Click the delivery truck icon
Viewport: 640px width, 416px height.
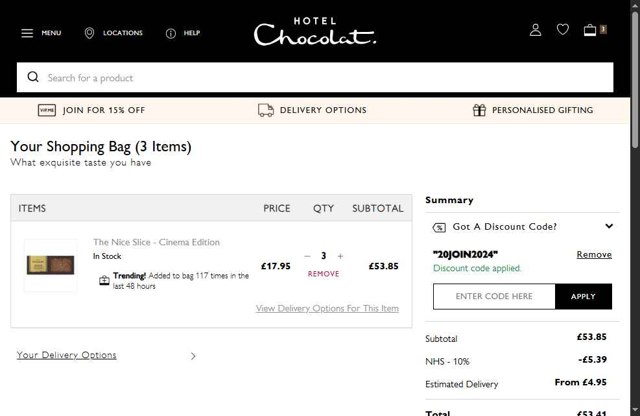[x=266, y=110]
